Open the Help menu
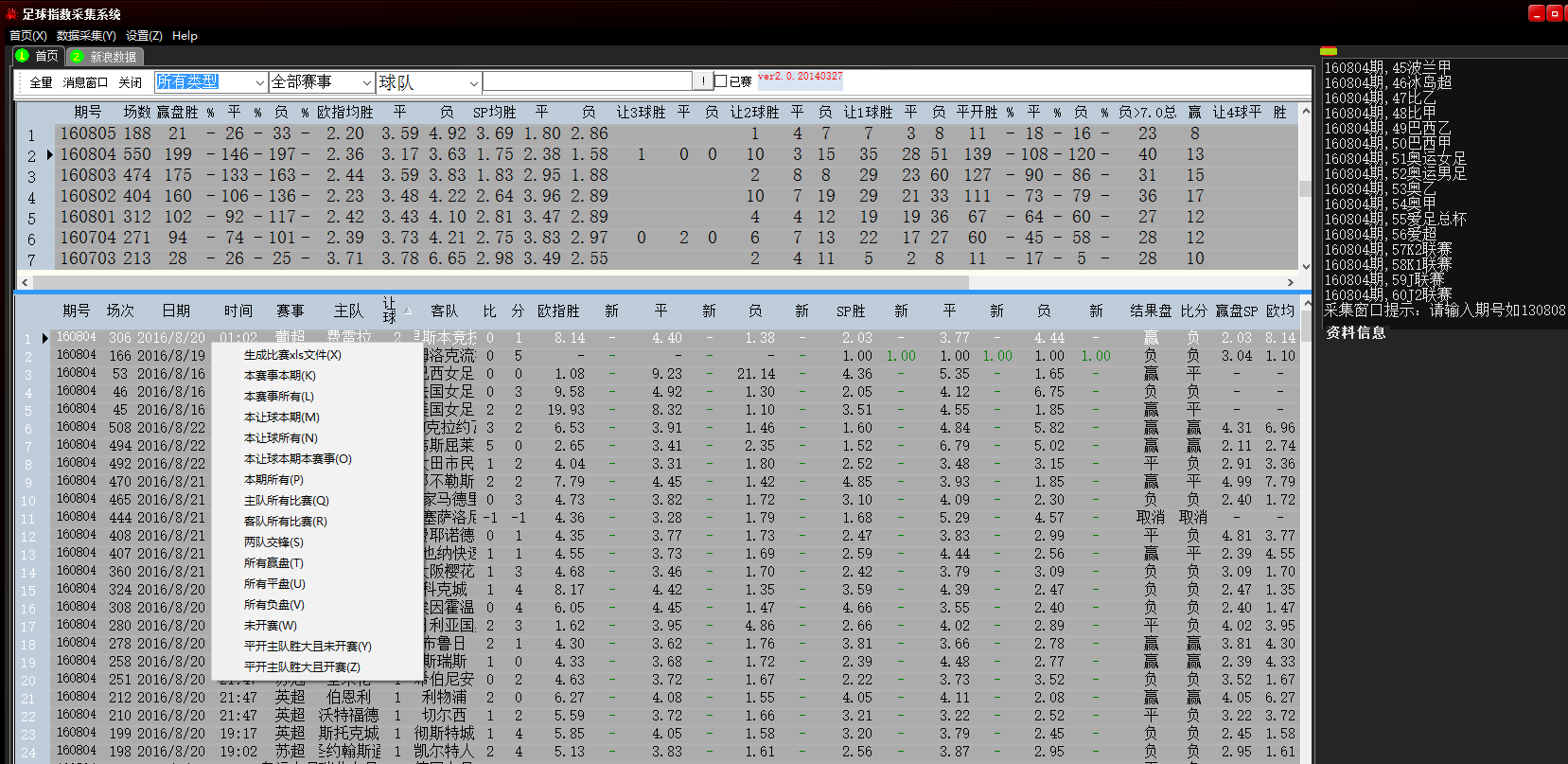The image size is (1568, 764). [185, 36]
